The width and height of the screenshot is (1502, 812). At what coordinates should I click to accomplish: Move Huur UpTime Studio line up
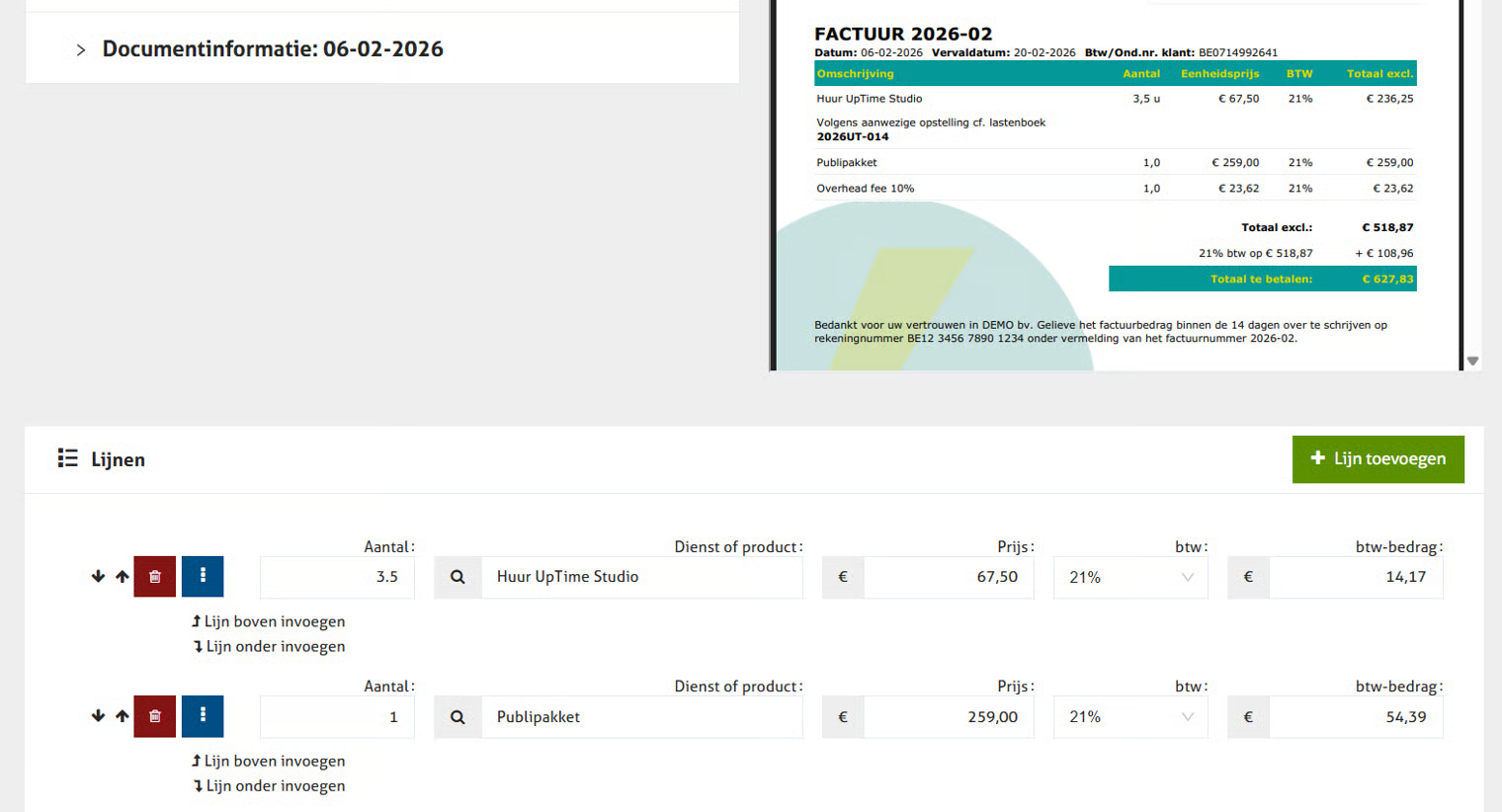pos(122,577)
